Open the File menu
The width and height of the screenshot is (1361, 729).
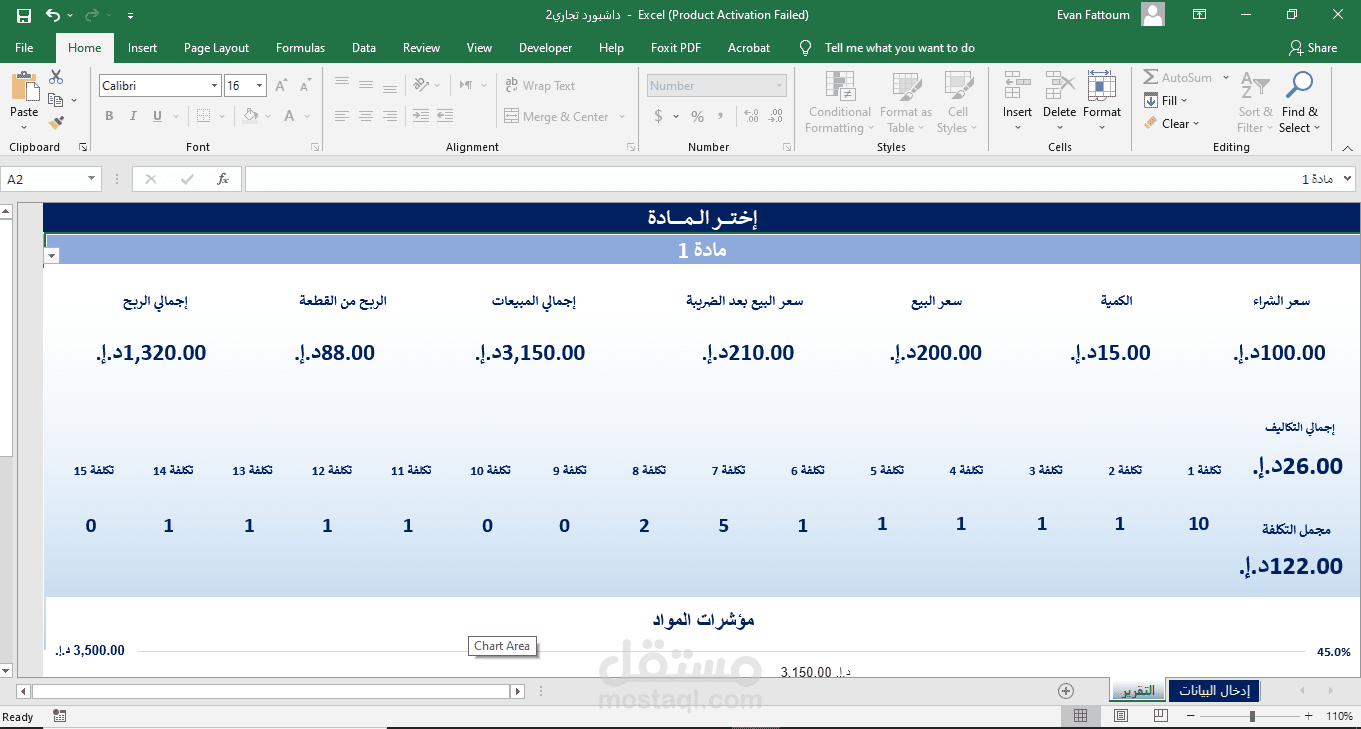(x=24, y=48)
